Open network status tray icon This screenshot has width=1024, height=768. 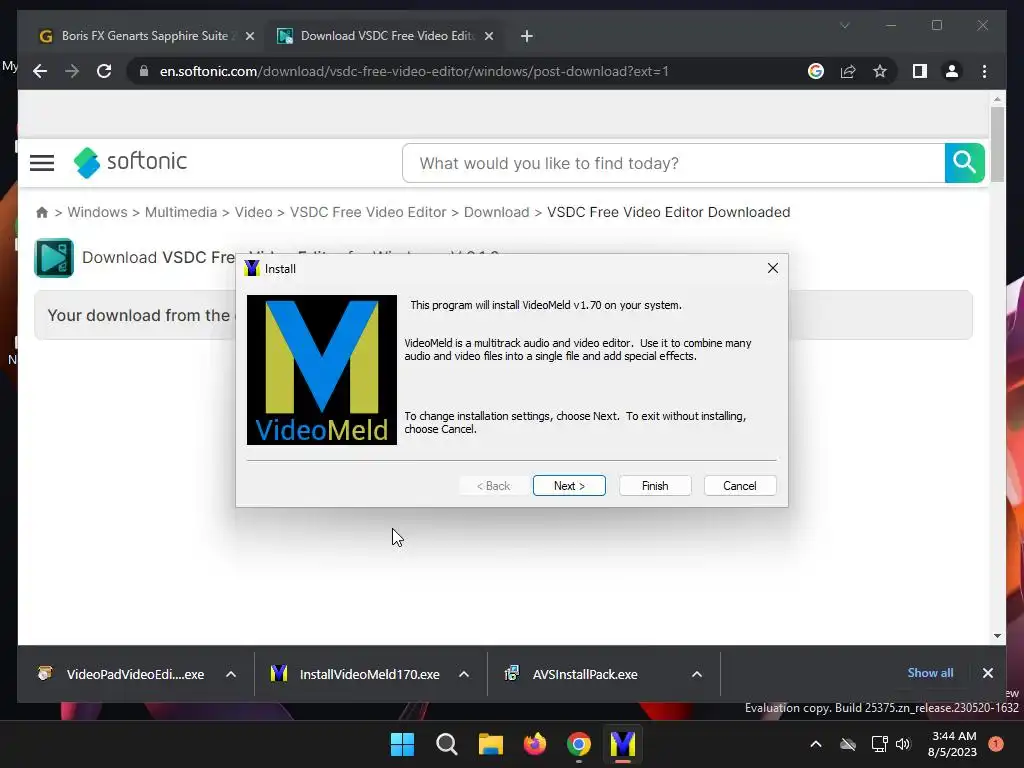pos(879,744)
